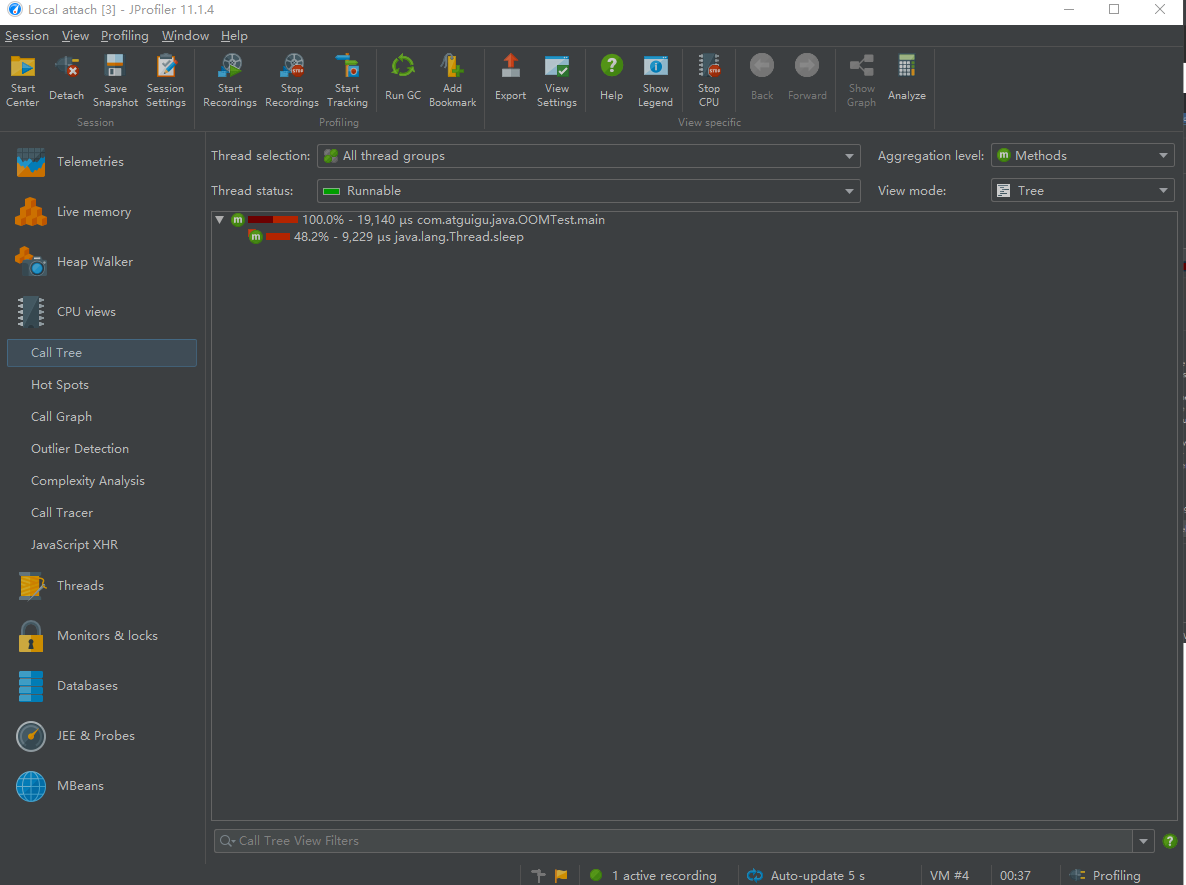Switch to the Hot Spots tab
The height and width of the screenshot is (885, 1186).
[x=60, y=384]
